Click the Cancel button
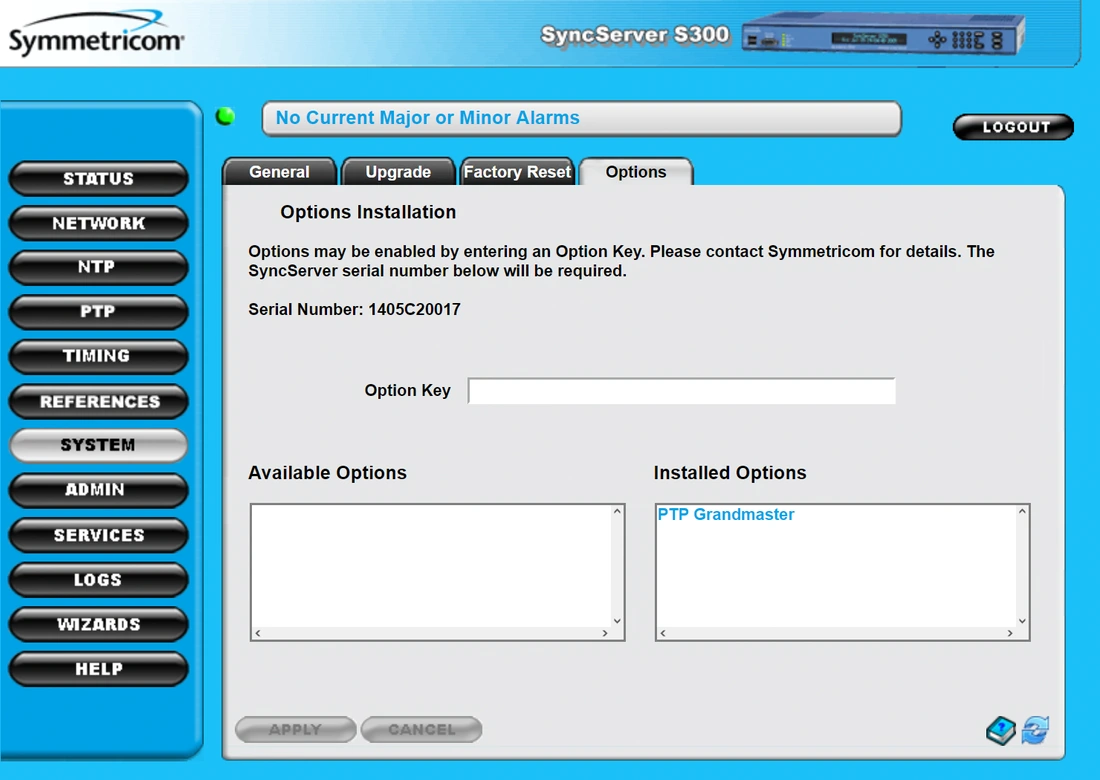Image resolution: width=1100 pixels, height=780 pixels. (x=421, y=730)
